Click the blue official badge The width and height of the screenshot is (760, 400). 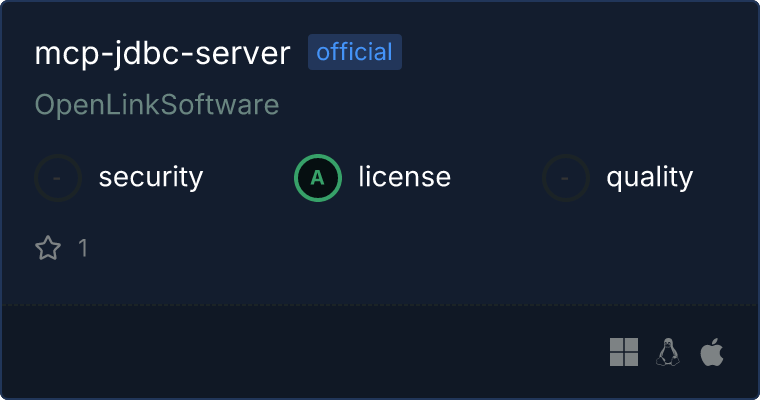(355, 52)
